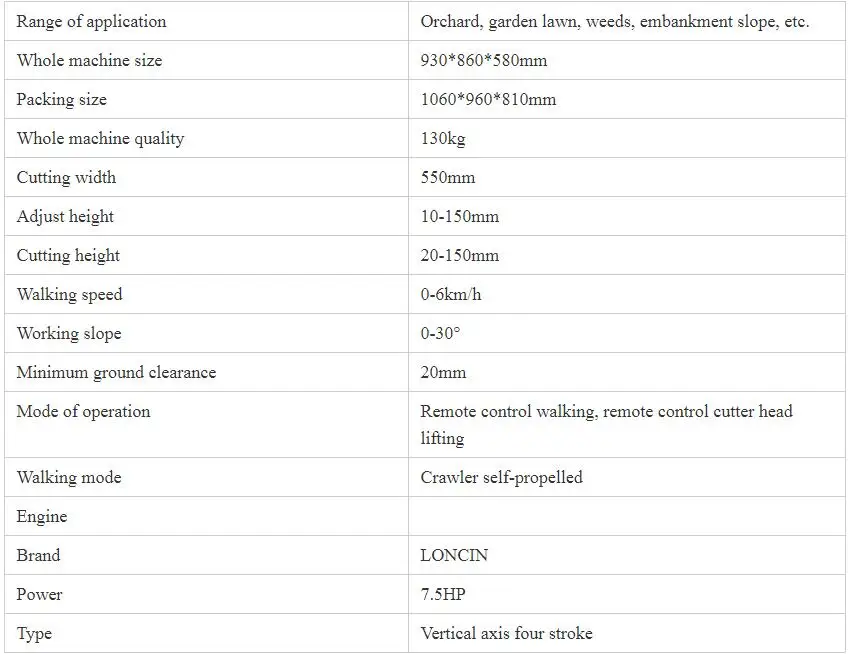The image size is (851, 654).
Task: Select the 'Minimum ground clearance' label
Action: (116, 372)
